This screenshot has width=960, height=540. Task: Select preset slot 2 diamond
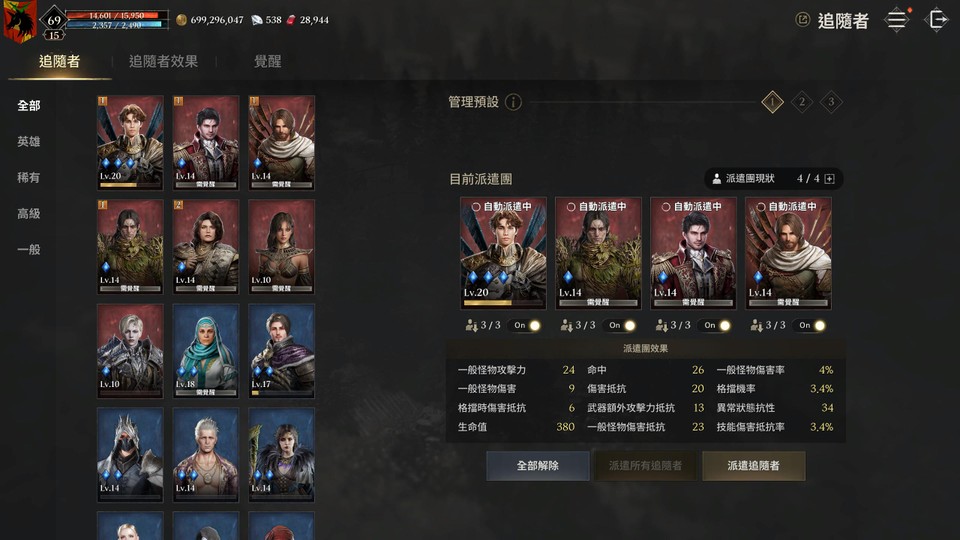pyautogui.click(x=801, y=102)
